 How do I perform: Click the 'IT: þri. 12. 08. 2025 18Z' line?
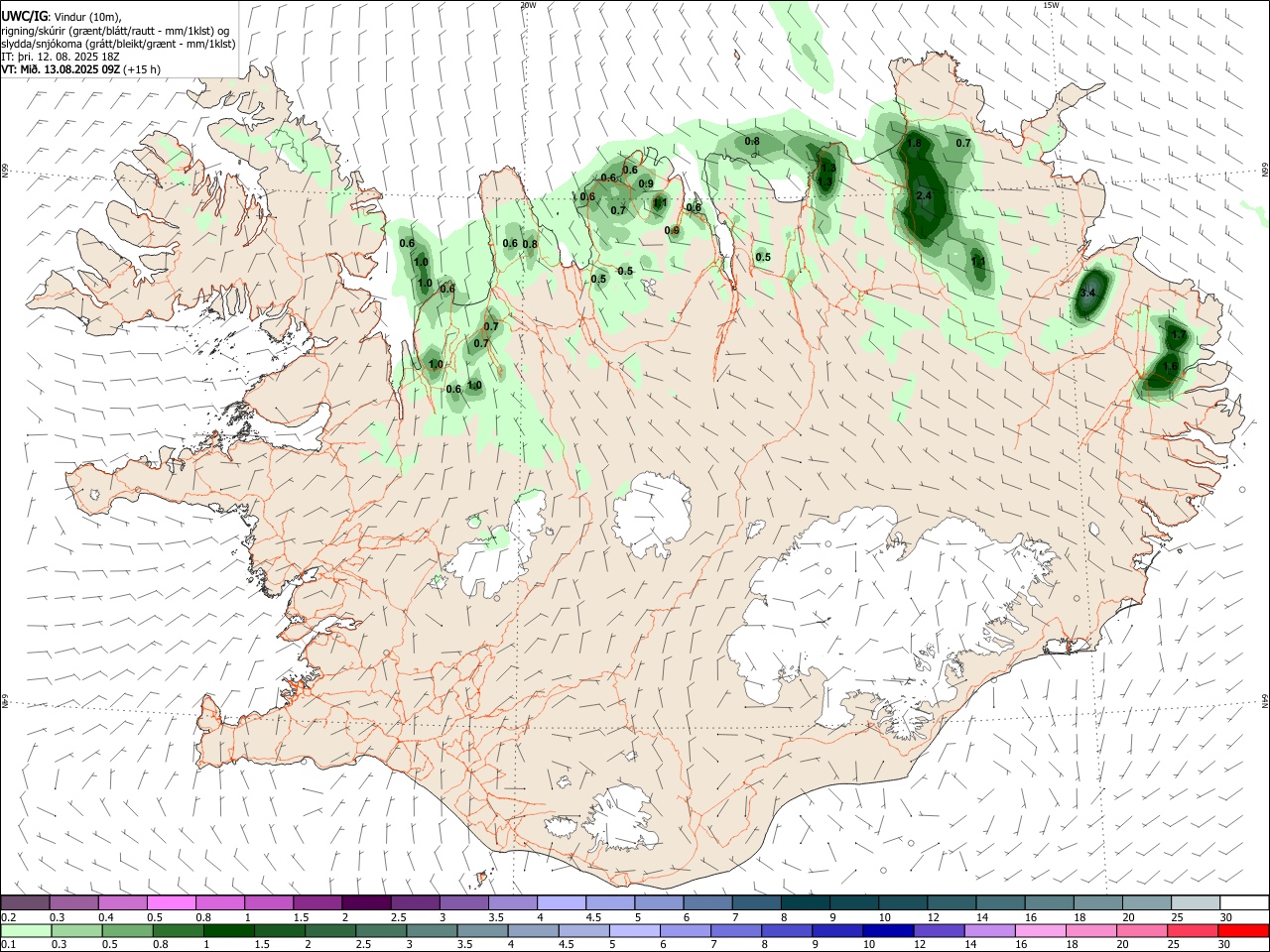[61, 57]
